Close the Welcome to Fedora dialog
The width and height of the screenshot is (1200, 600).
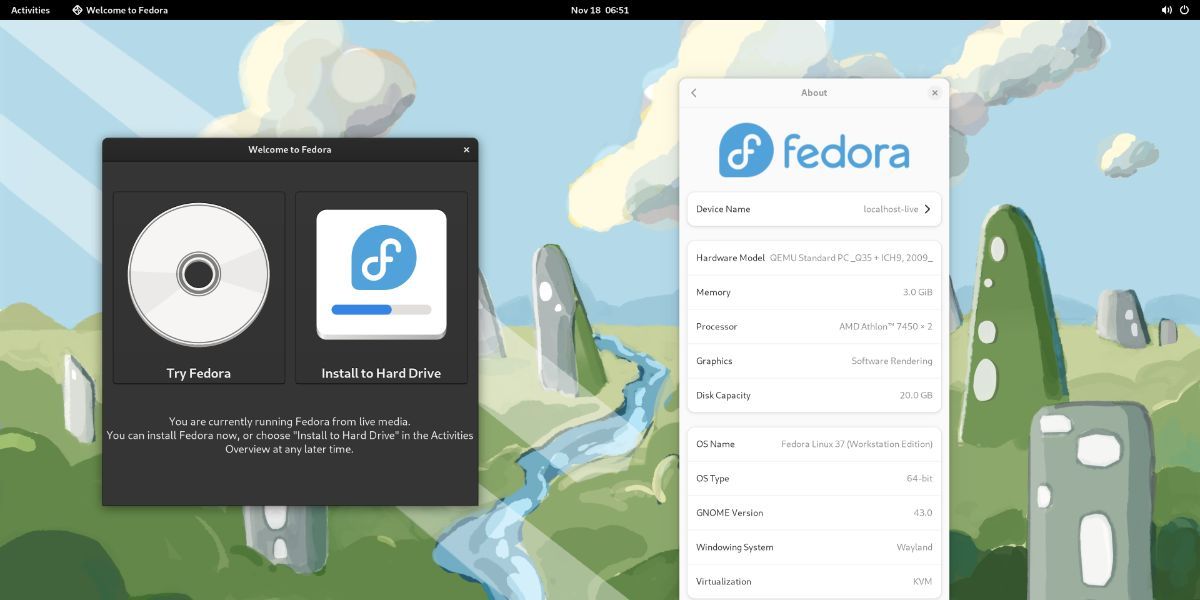[x=466, y=150]
